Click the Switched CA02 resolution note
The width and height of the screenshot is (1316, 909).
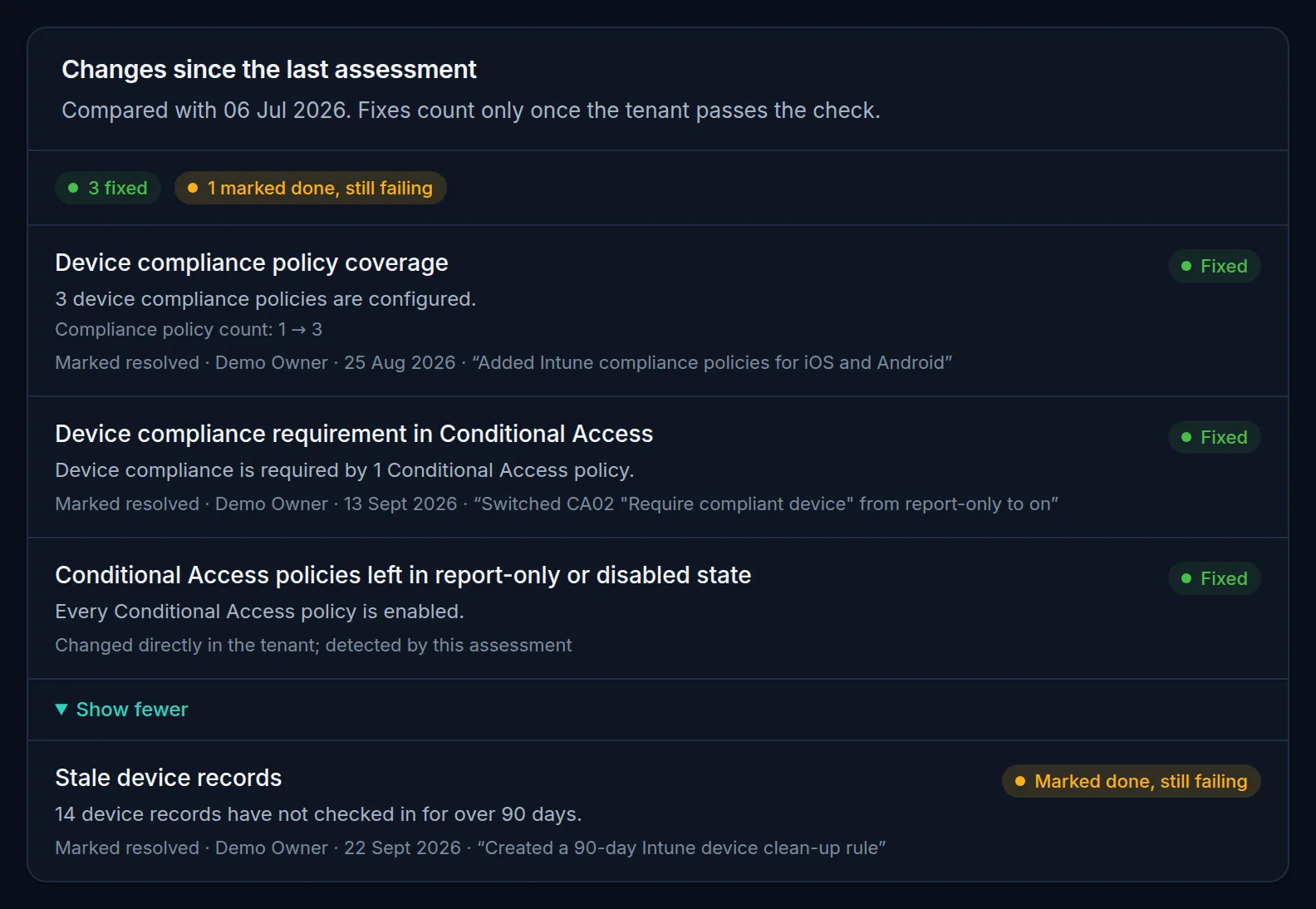pos(766,504)
